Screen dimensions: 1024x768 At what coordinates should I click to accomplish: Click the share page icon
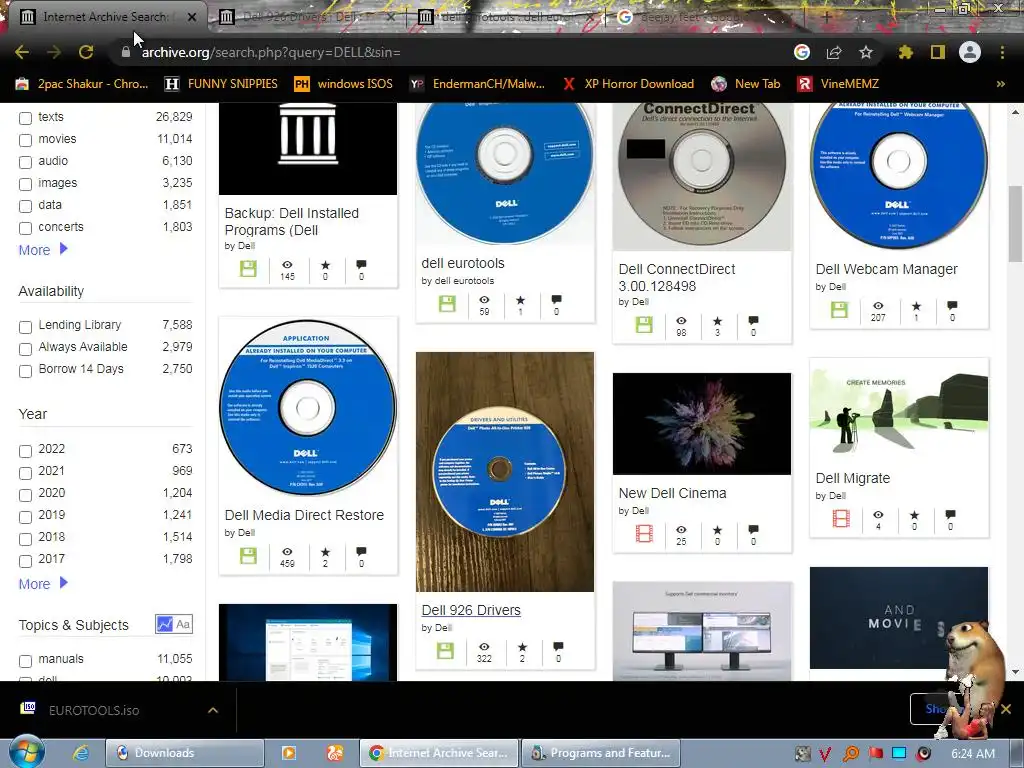click(x=834, y=52)
